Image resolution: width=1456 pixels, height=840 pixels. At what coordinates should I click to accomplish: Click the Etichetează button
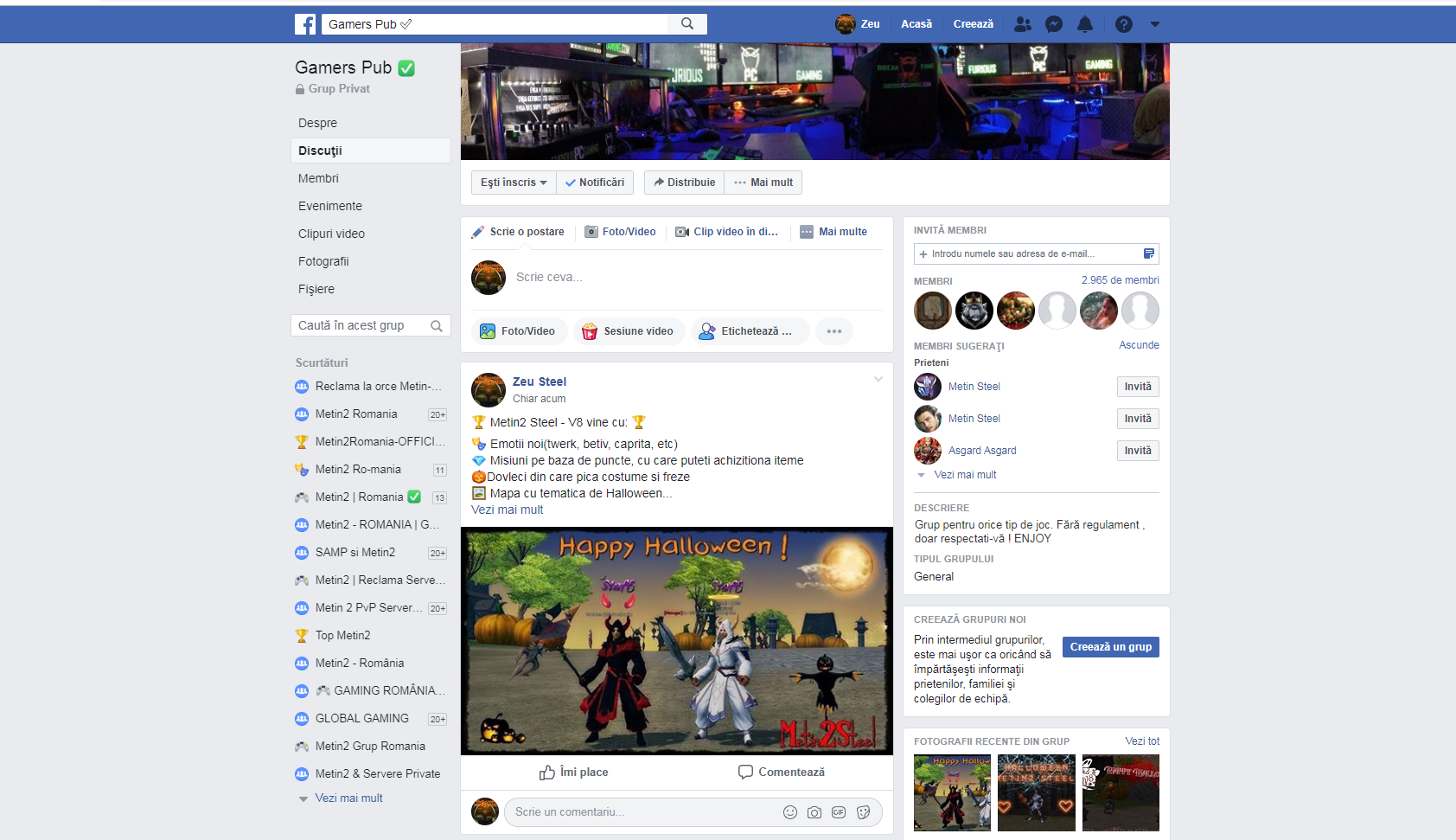(x=749, y=331)
